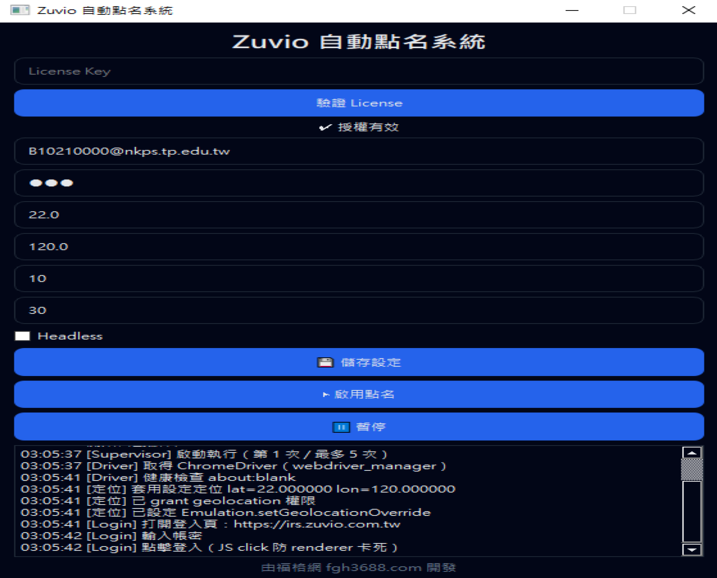
Task: Focus the field containing value 30
Action: [x=358, y=311]
